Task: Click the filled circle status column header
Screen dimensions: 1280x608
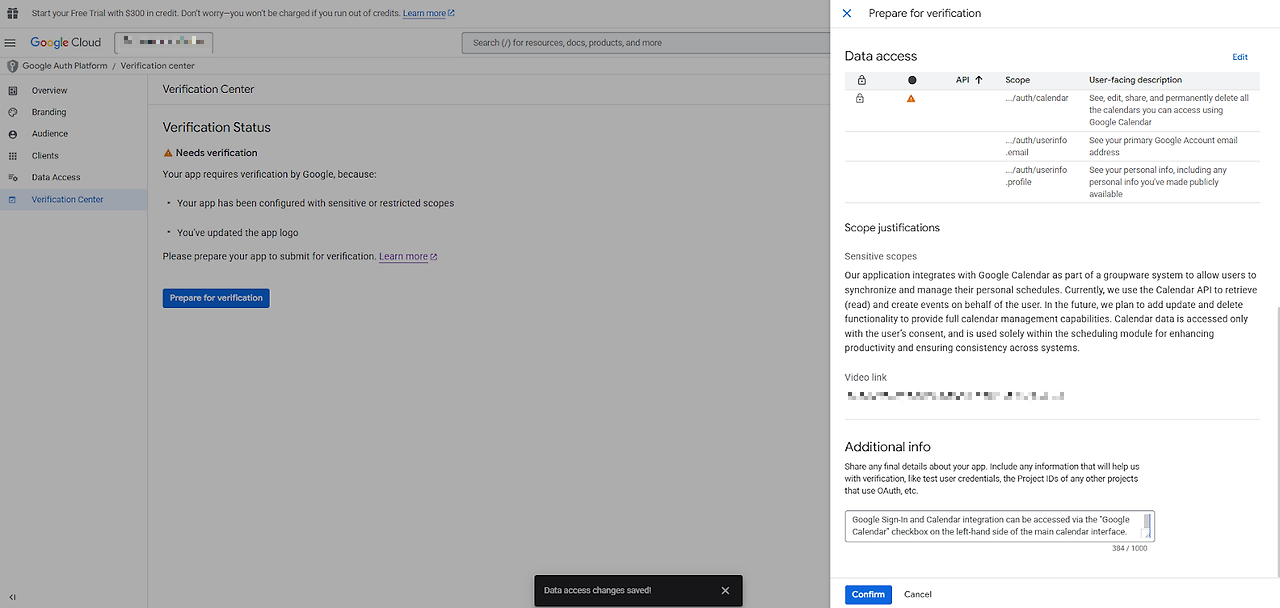Action: tap(912, 80)
